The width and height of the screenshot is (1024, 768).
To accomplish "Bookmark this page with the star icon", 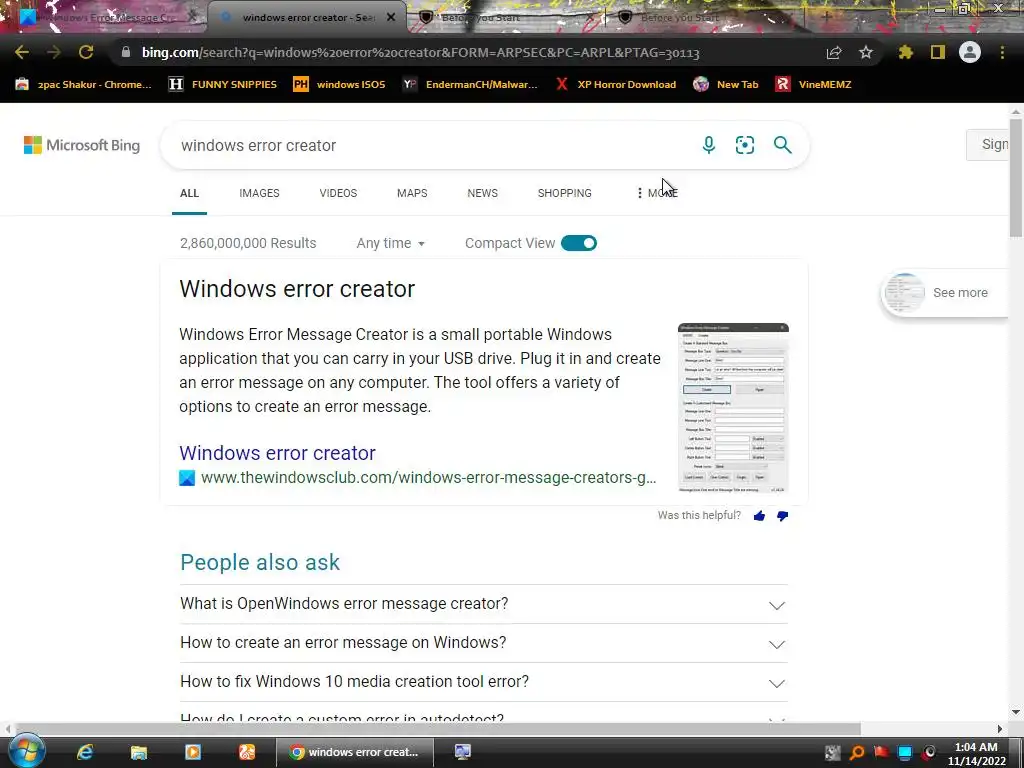I will [x=866, y=52].
